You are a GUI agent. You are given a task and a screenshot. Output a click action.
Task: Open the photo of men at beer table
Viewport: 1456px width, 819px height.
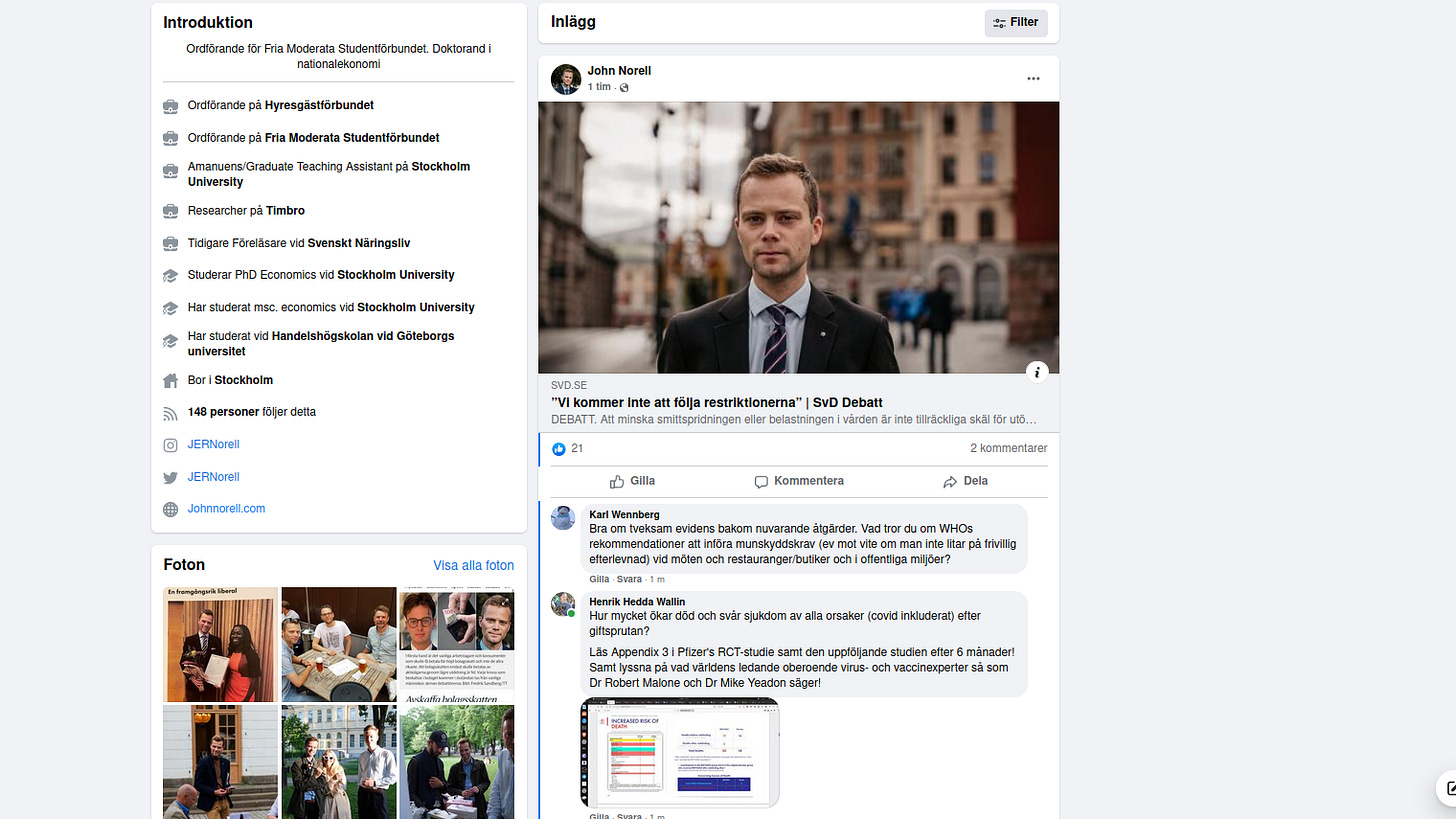pyautogui.click(x=339, y=644)
